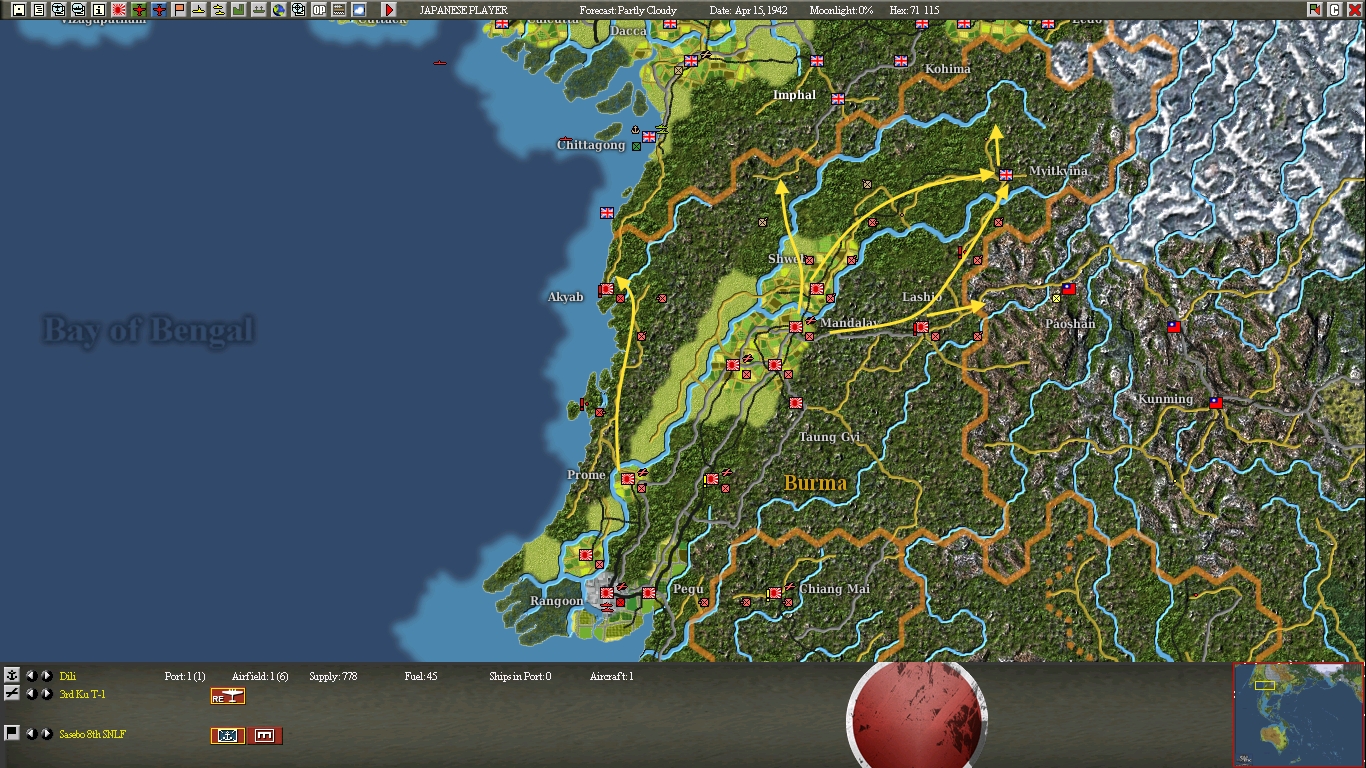Screen dimensions: 1366x768
Task: Click right arrow beside Sasebo 8th SNLF
Action: click(x=46, y=734)
